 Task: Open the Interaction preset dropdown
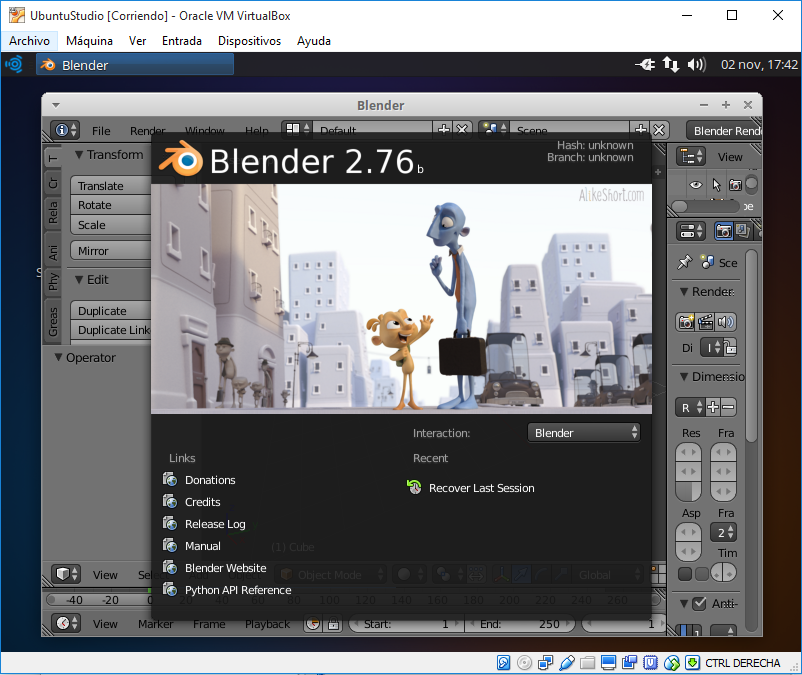click(584, 433)
